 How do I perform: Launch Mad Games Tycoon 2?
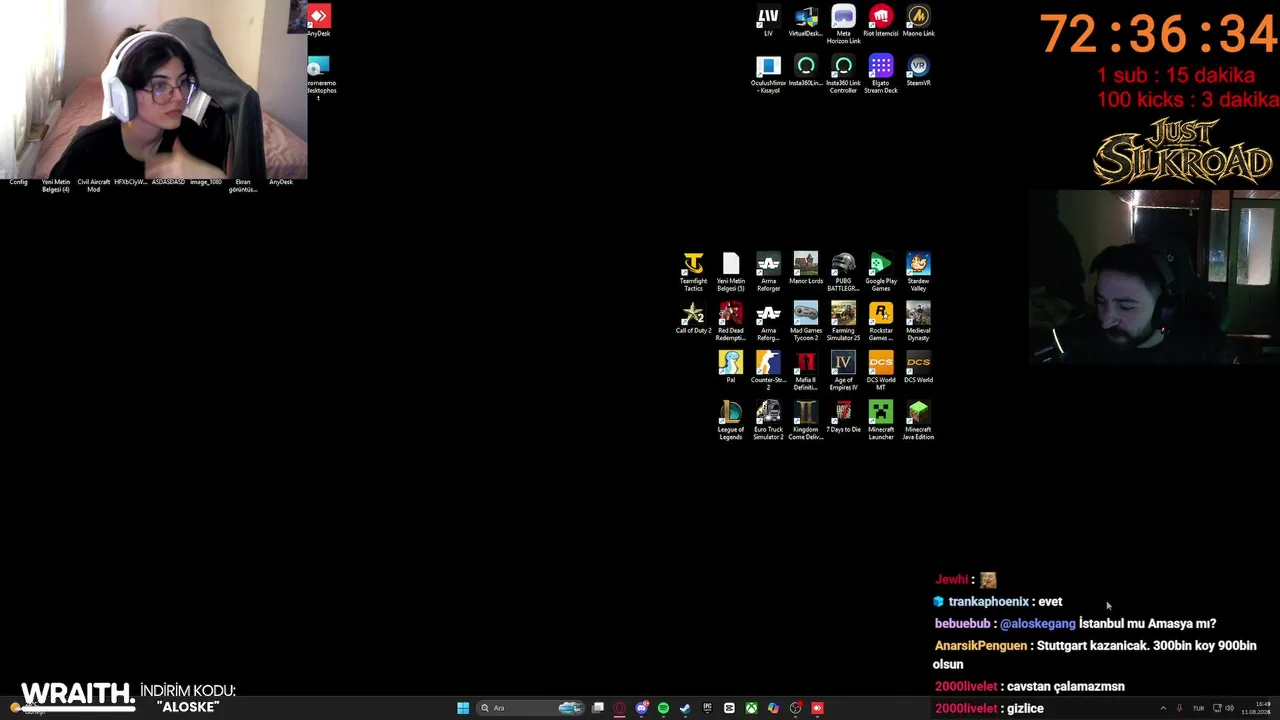806,322
